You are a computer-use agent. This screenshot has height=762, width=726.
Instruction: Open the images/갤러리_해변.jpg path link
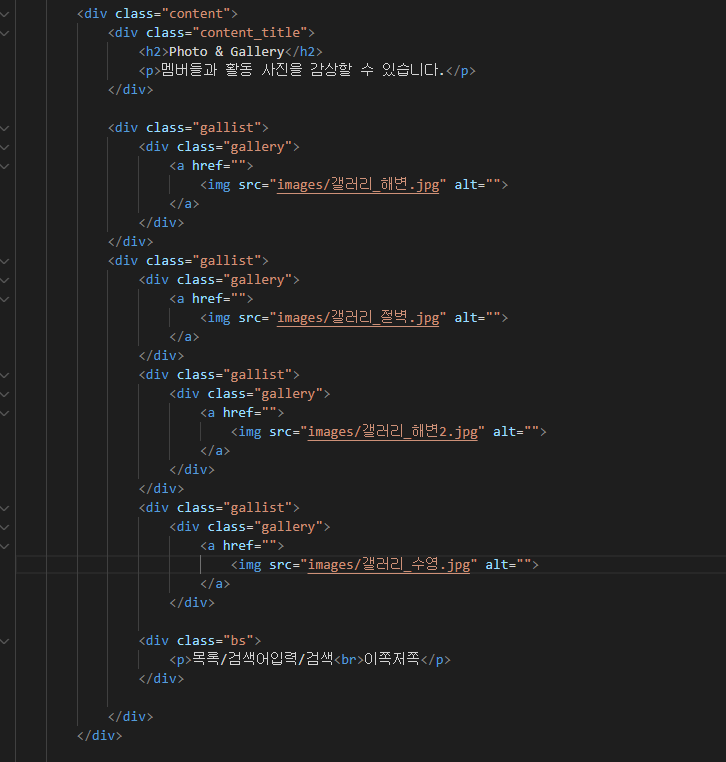click(358, 185)
